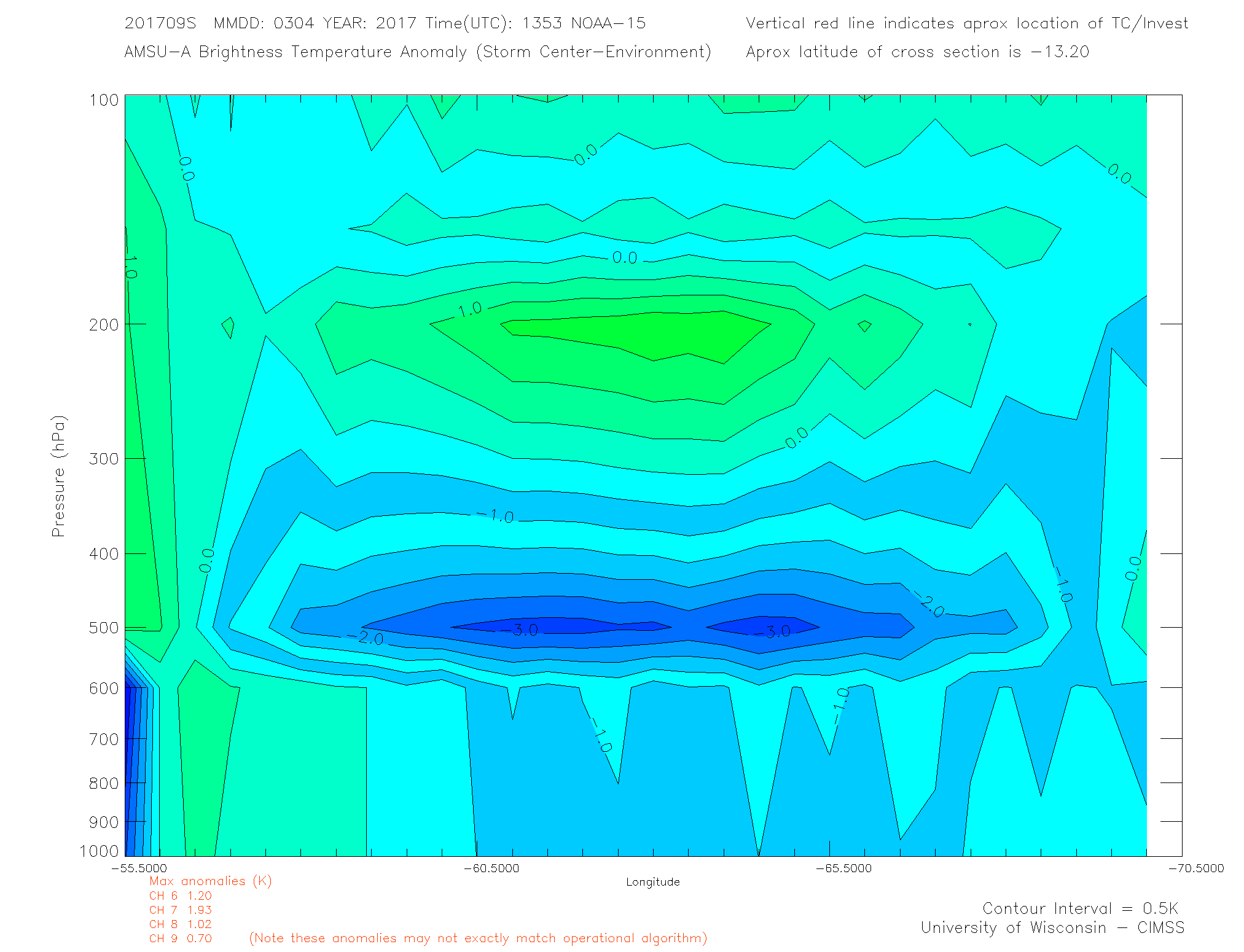The height and width of the screenshot is (952, 1244).
Task: Select the 1000 pressure axis tick label
Action: click(x=99, y=851)
